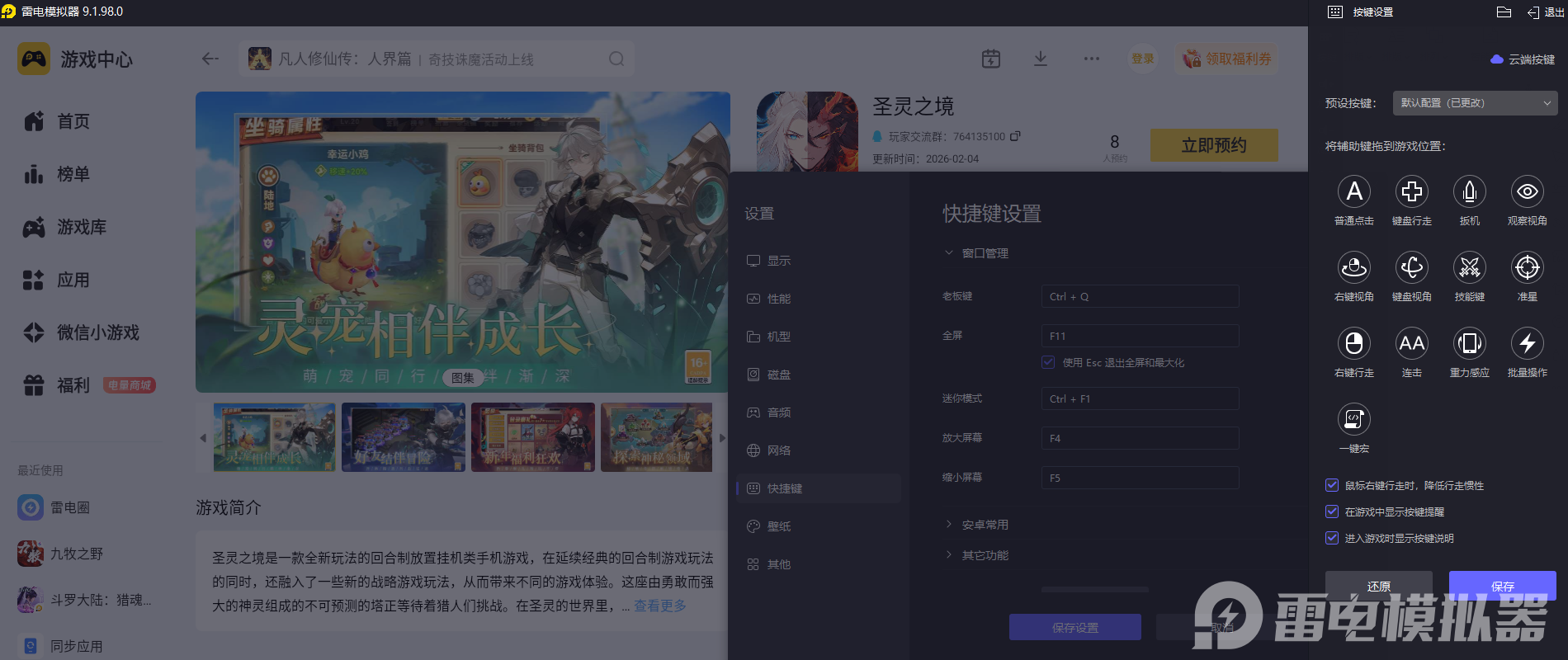
Task: Go to 首页 in sidebar
Action: pos(56,121)
